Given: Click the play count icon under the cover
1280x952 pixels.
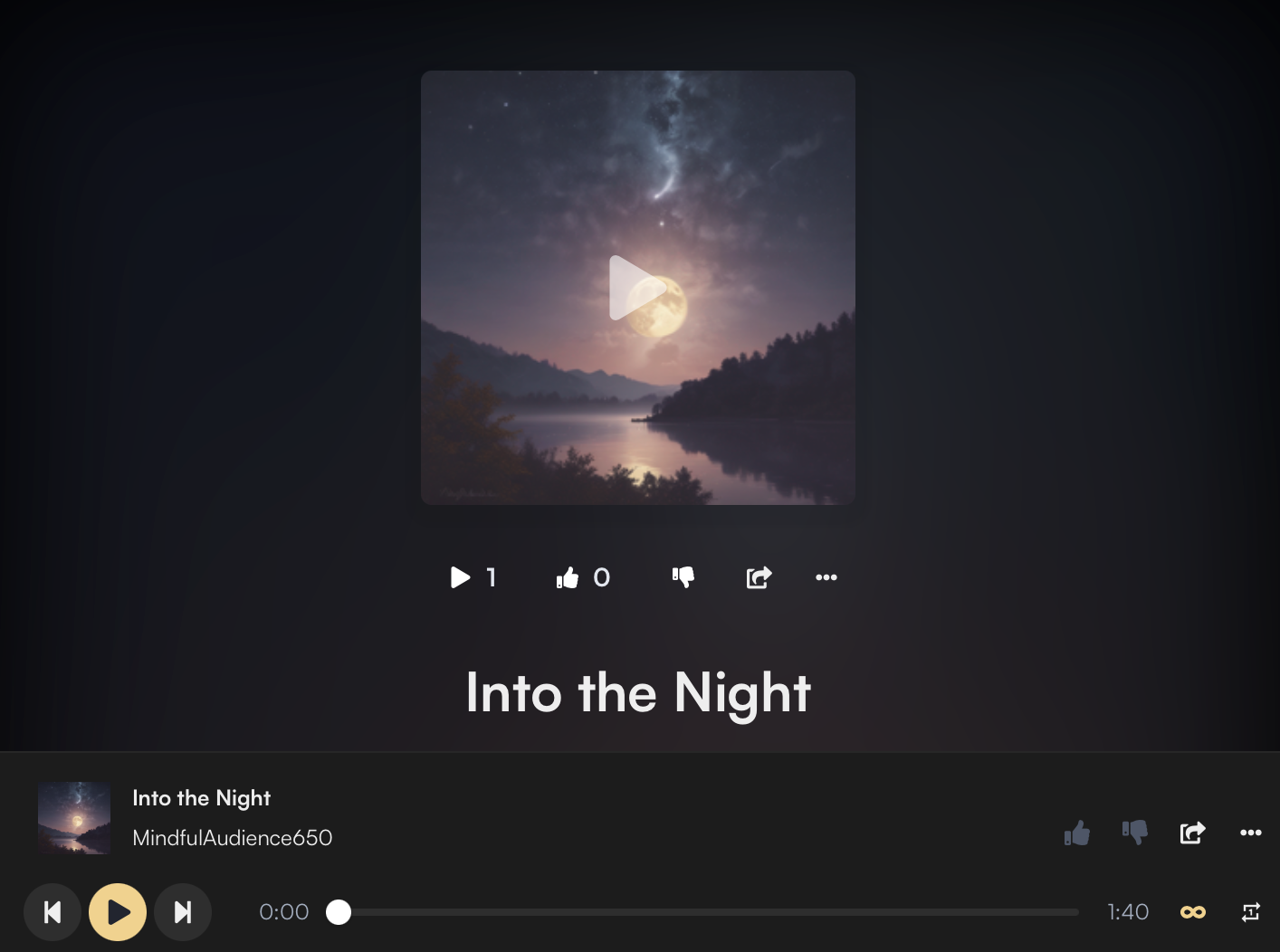Looking at the screenshot, I should pos(461,577).
